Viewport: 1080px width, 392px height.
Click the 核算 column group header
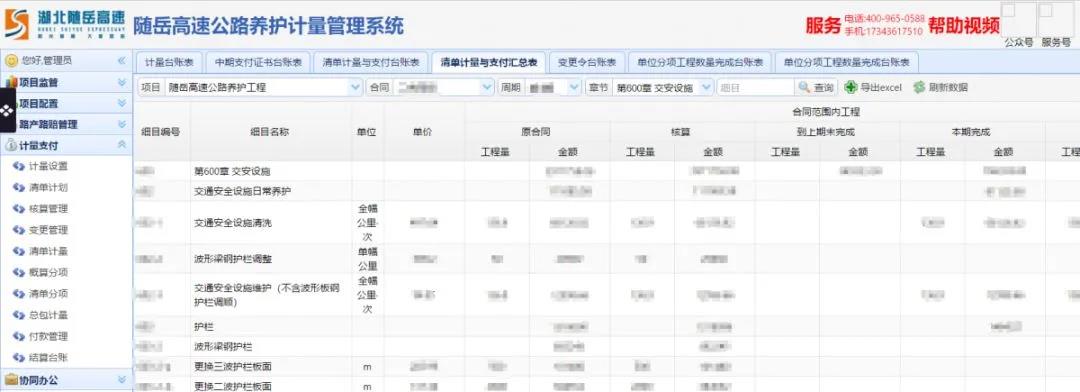[681, 132]
